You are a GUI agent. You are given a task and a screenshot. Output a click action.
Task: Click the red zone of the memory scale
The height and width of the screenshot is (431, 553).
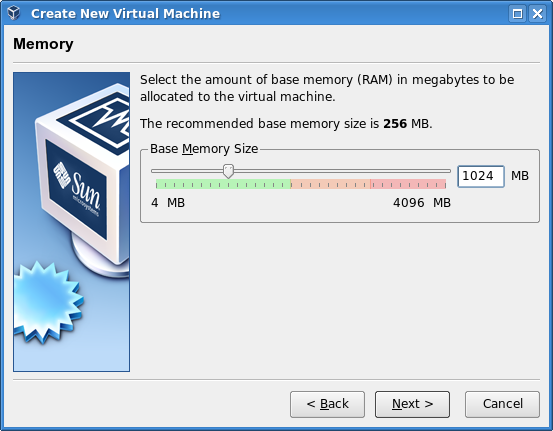pyautogui.click(x=408, y=184)
